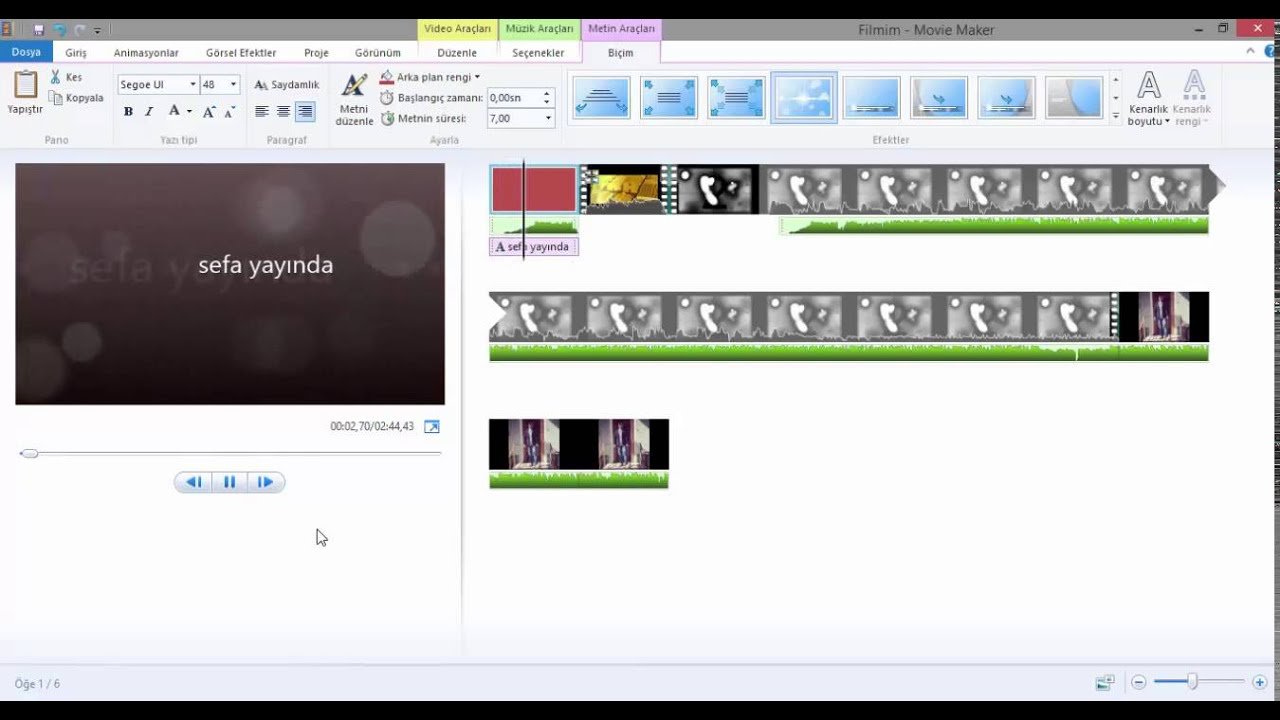Toggle bold text formatting
1280x720 pixels.
coord(128,112)
